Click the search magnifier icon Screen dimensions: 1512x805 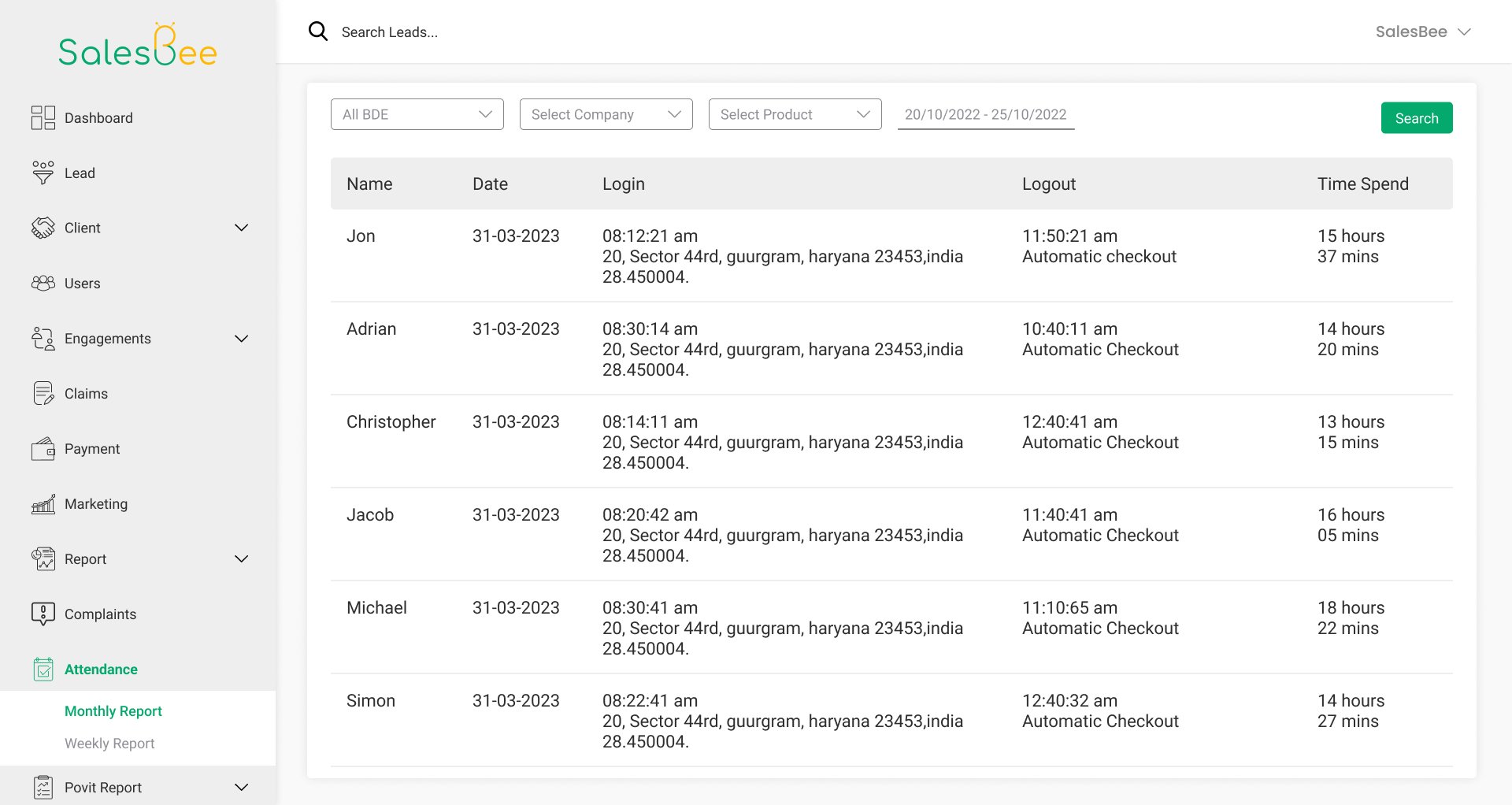coord(318,32)
